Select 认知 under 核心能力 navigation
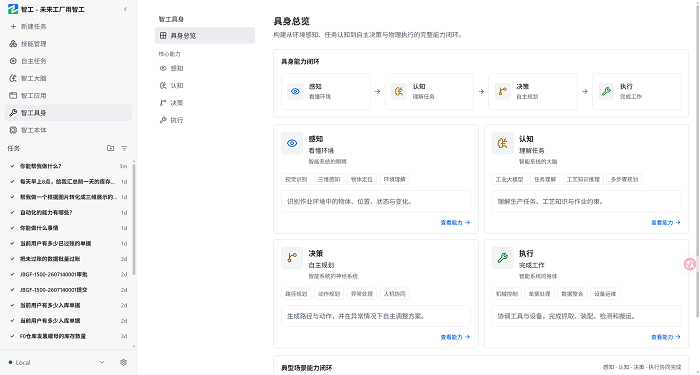This screenshot has width=700, height=375. 205,86
